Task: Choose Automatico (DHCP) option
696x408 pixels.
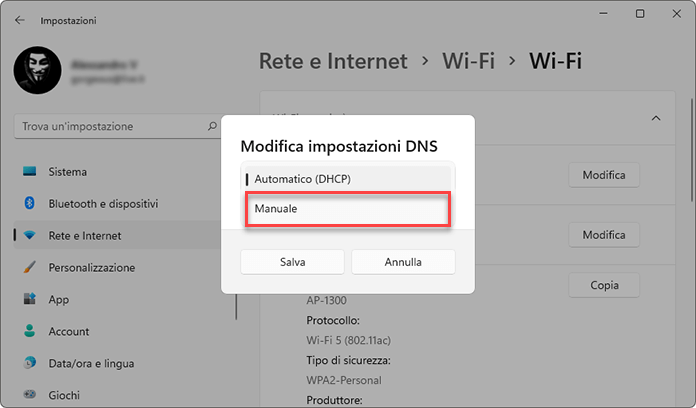Action: (347, 178)
